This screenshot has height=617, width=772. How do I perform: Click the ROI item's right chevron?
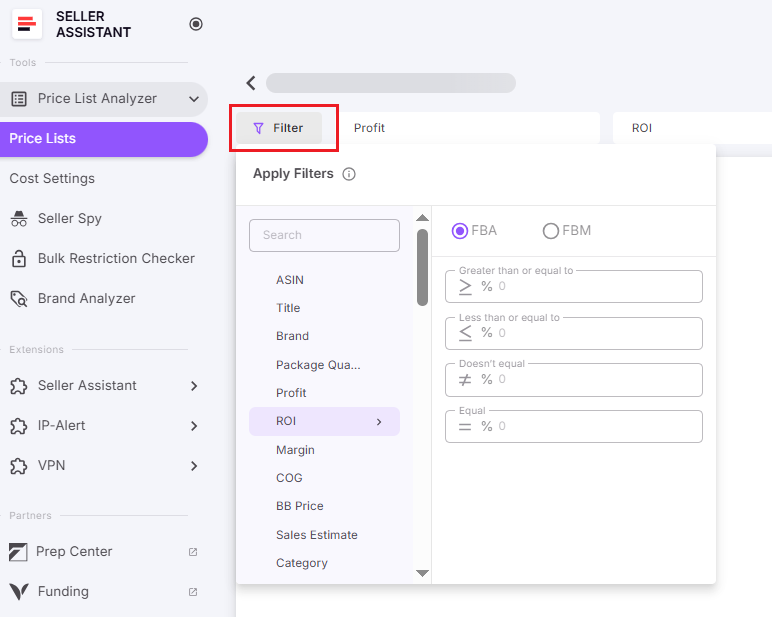click(x=379, y=422)
